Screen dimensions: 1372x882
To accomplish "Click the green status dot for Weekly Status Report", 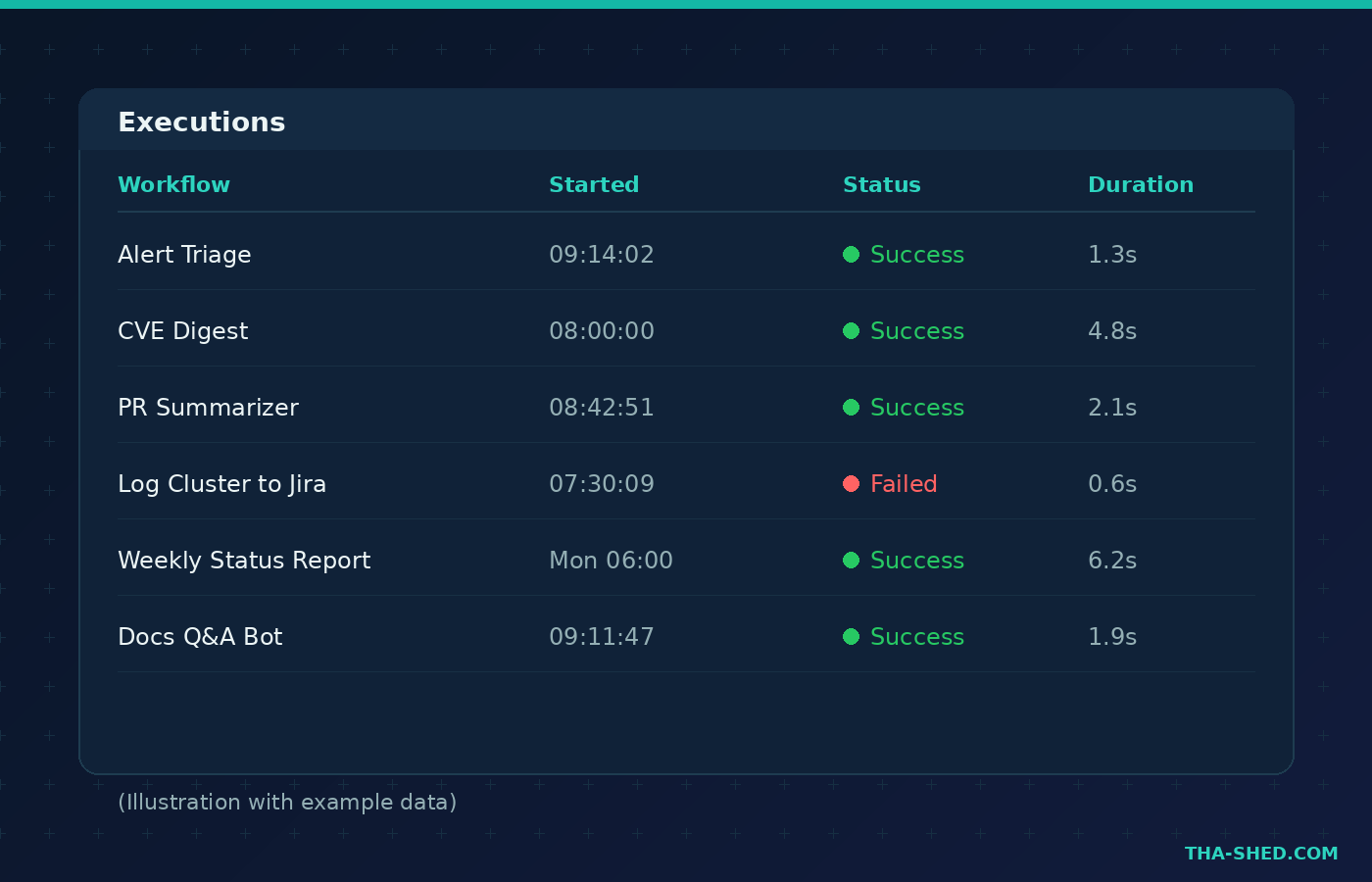I will pos(852,561).
